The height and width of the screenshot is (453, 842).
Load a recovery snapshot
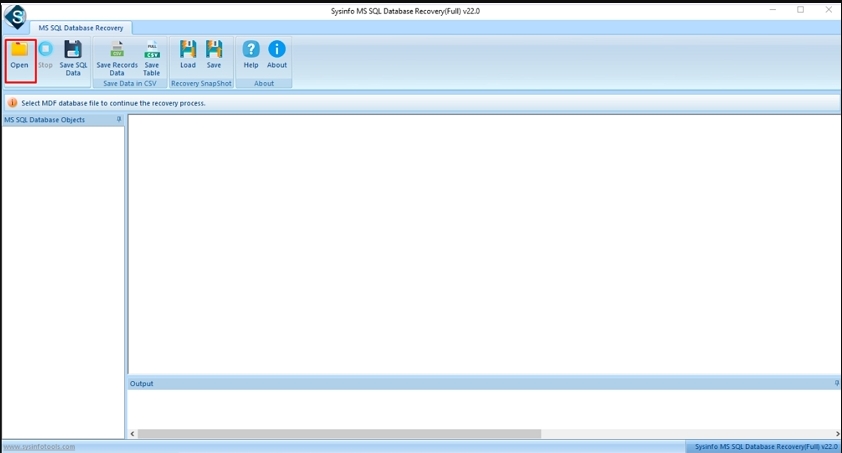tap(187, 55)
